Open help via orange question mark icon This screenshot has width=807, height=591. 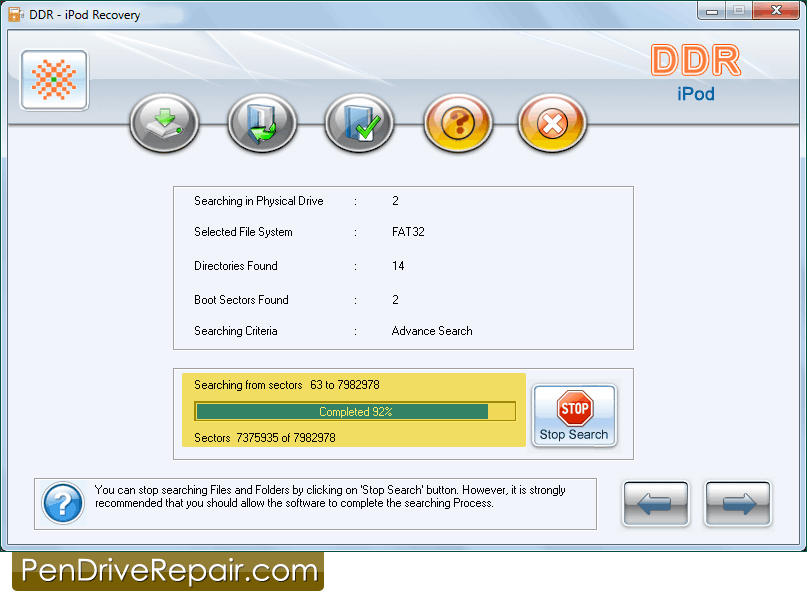point(458,123)
